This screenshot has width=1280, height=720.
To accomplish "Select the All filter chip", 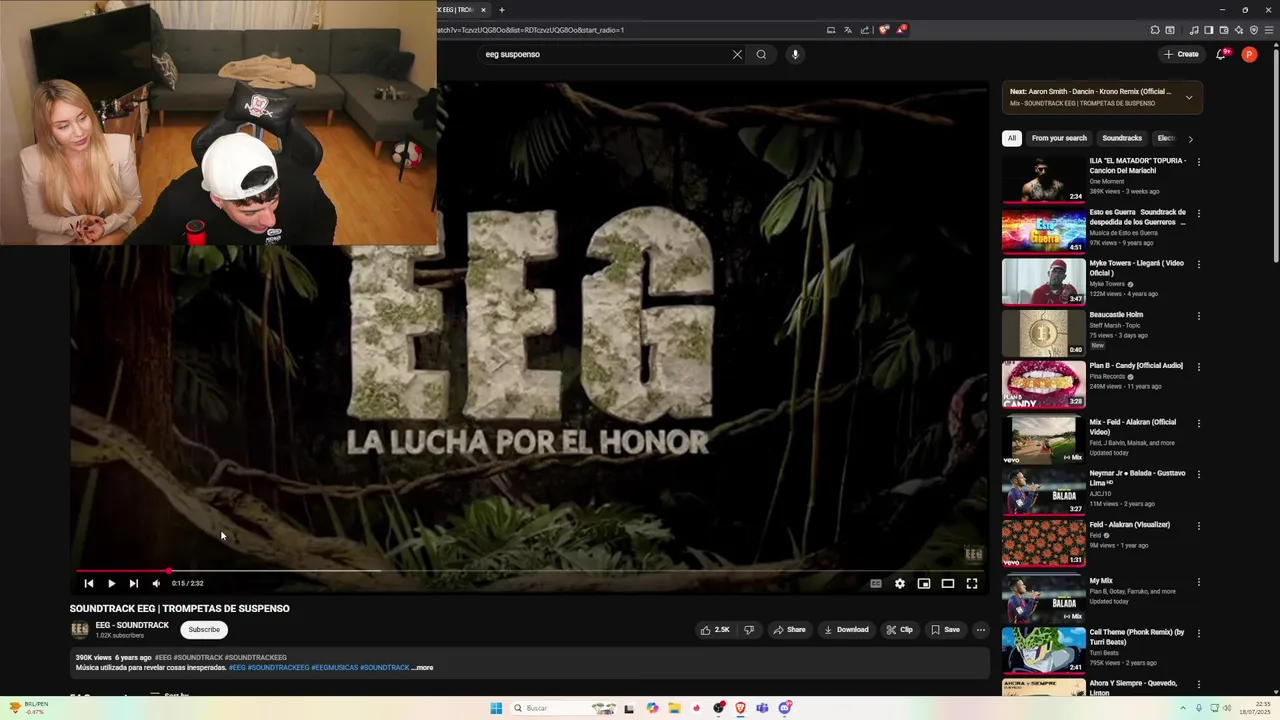I will tap(1012, 138).
